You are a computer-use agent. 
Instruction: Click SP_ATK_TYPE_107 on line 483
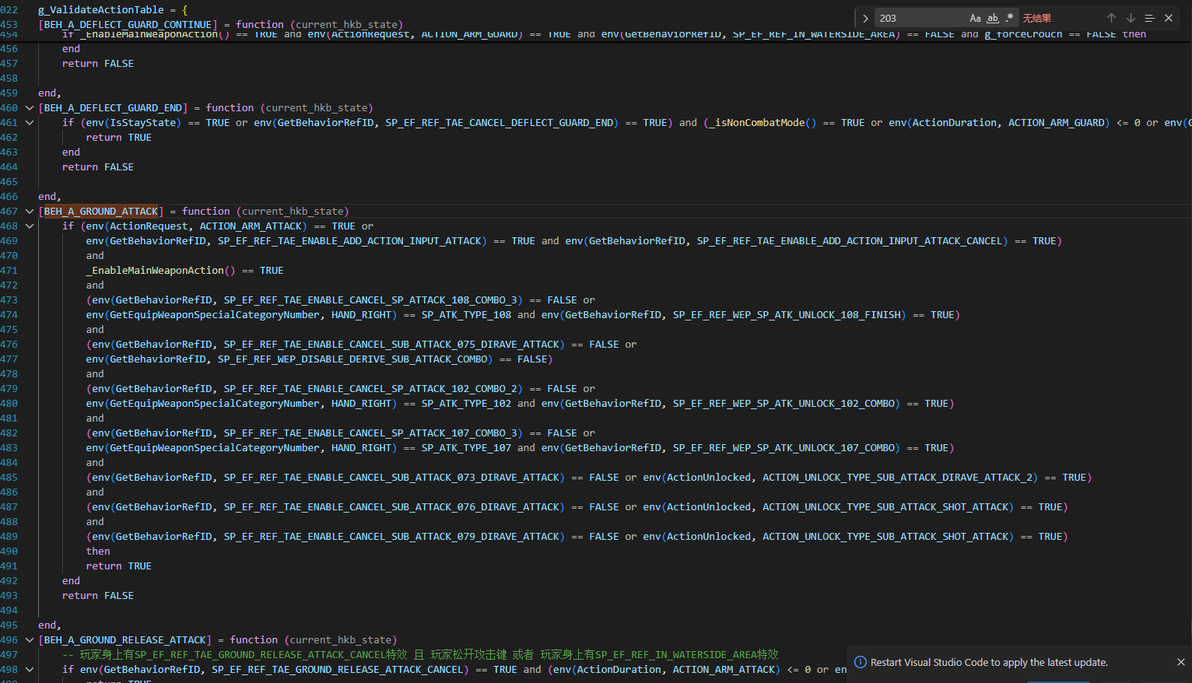[466, 448]
